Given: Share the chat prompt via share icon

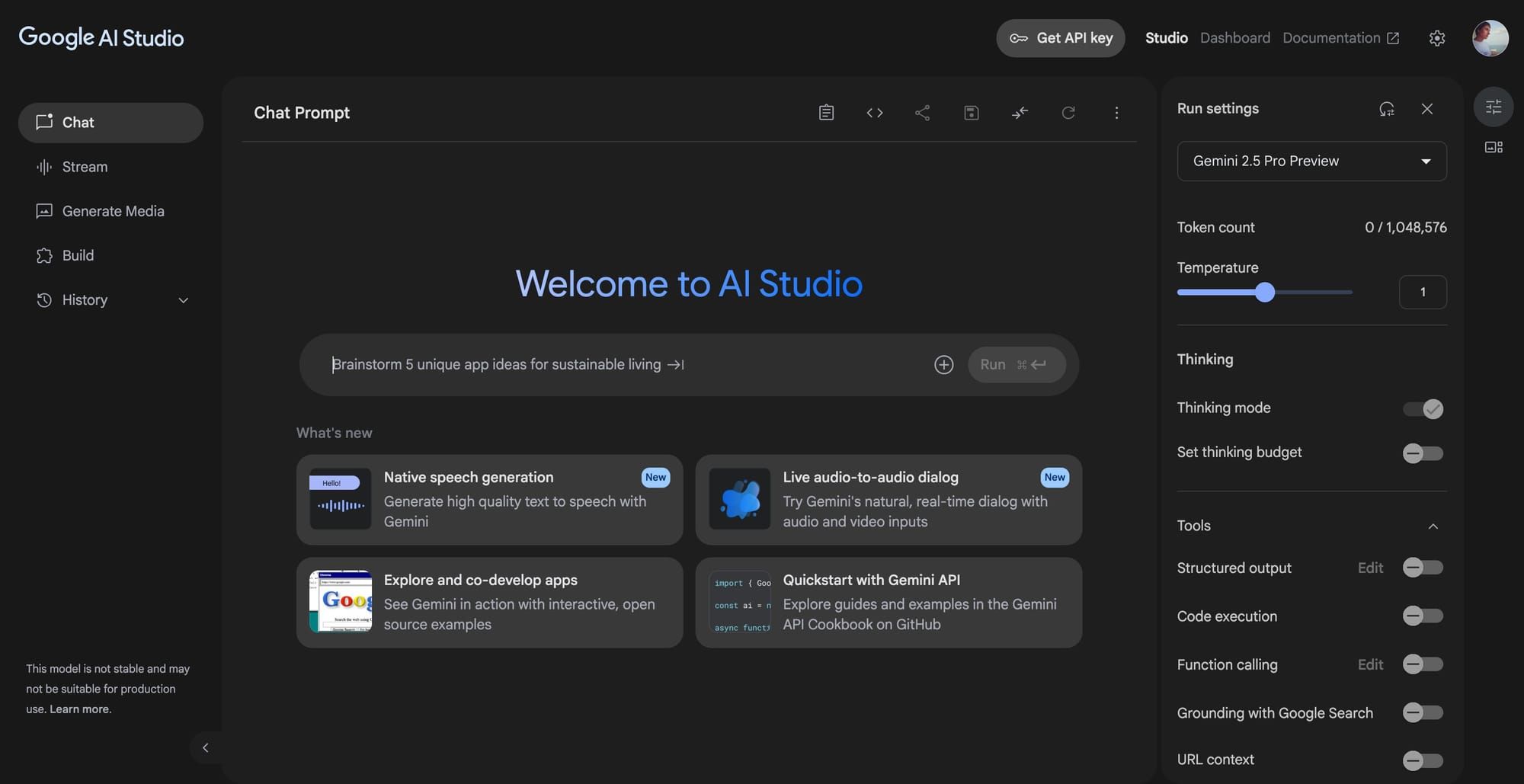Looking at the screenshot, I should (x=922, y=112).
